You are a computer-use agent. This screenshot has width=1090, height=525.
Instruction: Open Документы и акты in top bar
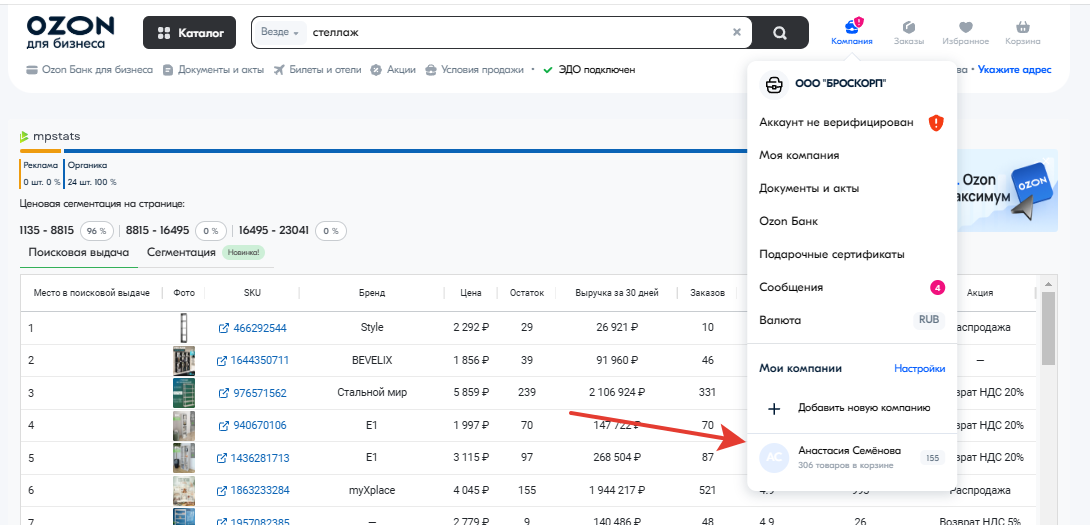(x=213, y=70)
